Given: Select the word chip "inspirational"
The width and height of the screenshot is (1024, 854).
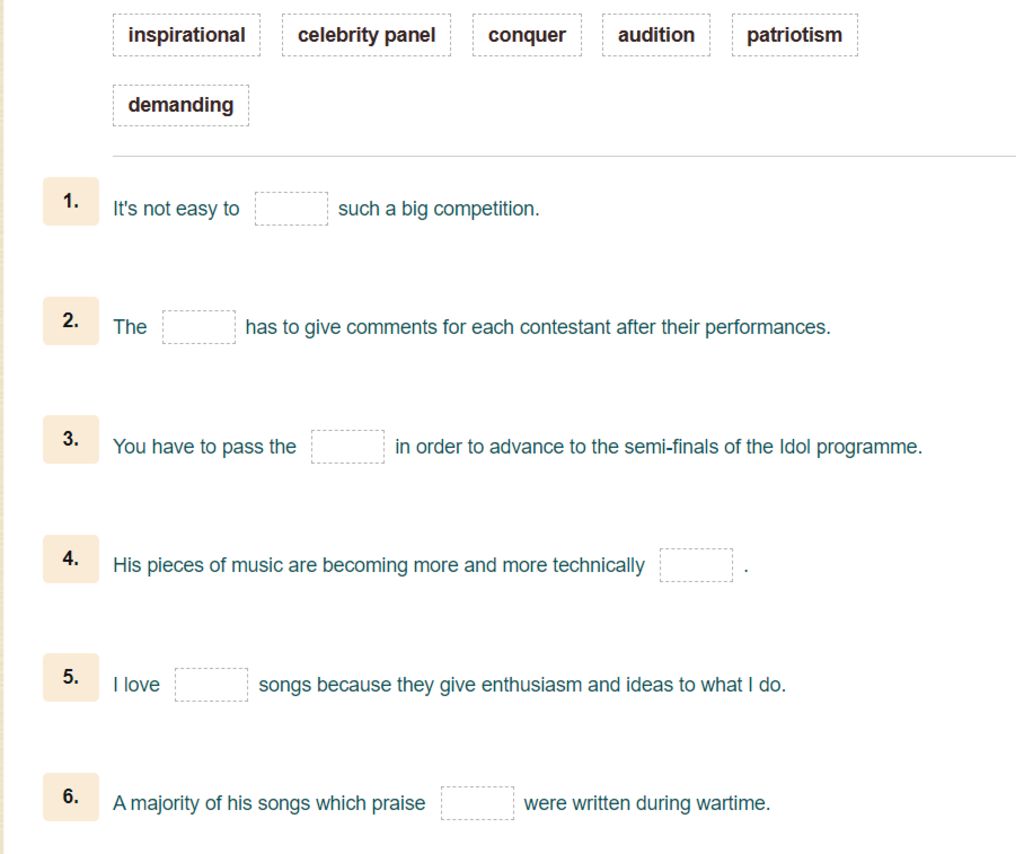Looking at the screenshot, I should point(186,35).
